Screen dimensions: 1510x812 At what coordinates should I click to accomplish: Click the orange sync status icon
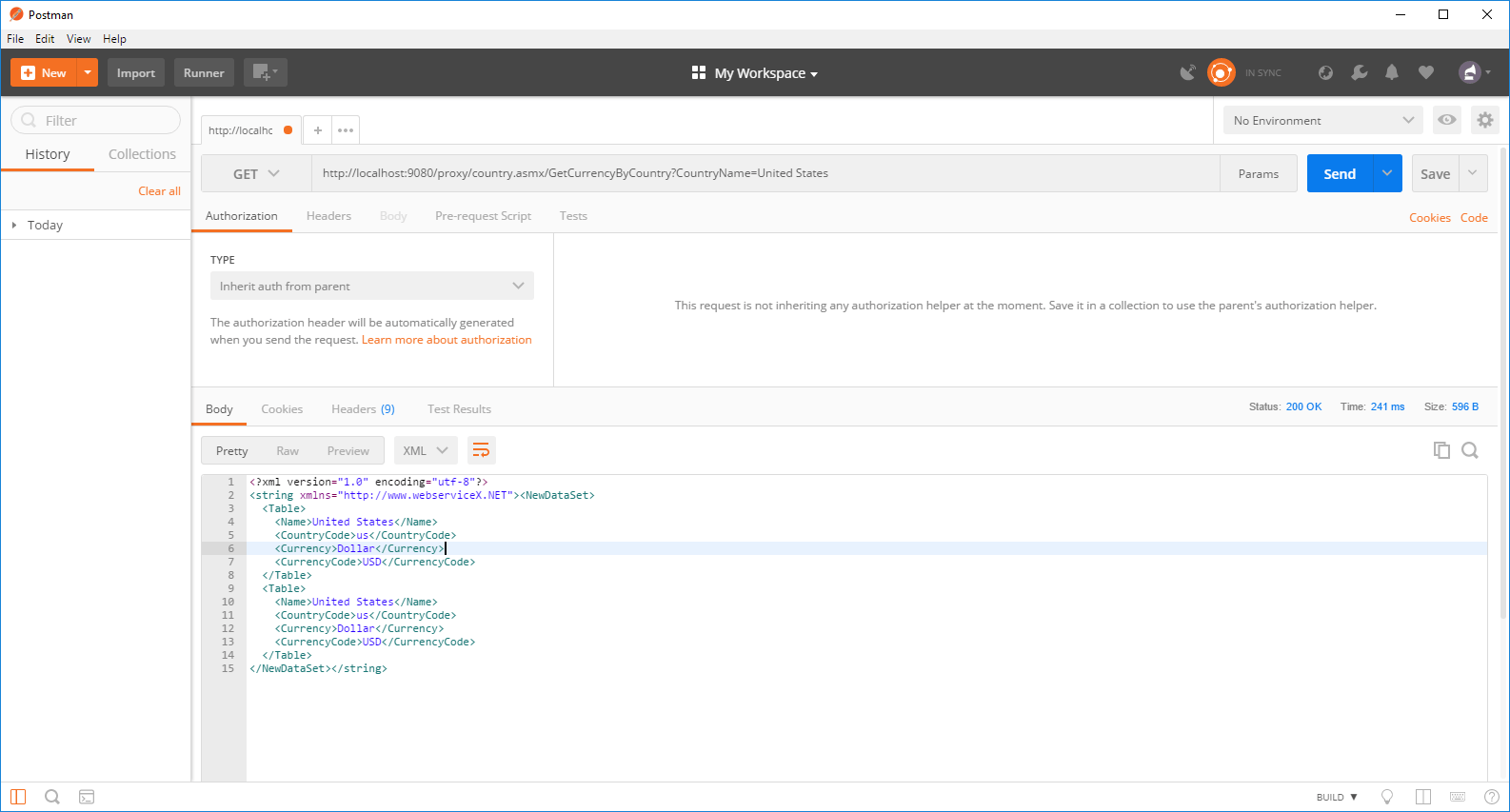coord(1221,72)
